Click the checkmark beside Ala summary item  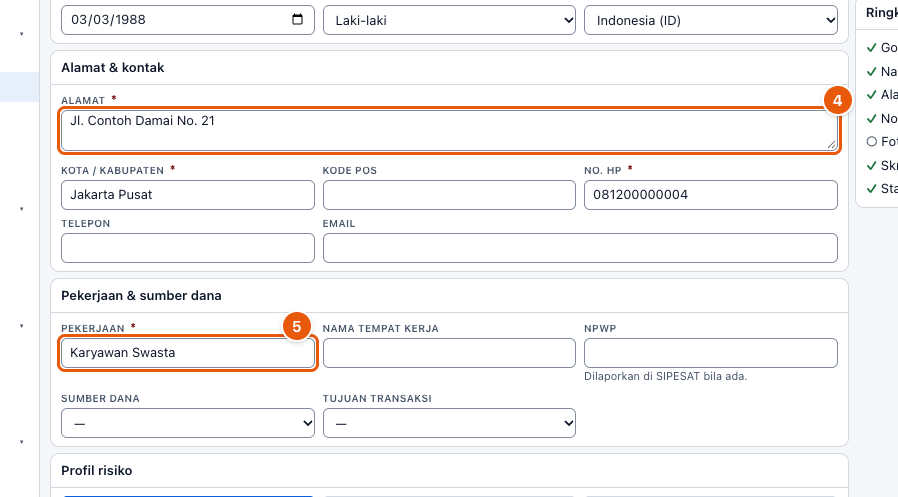tap(872, 94)
